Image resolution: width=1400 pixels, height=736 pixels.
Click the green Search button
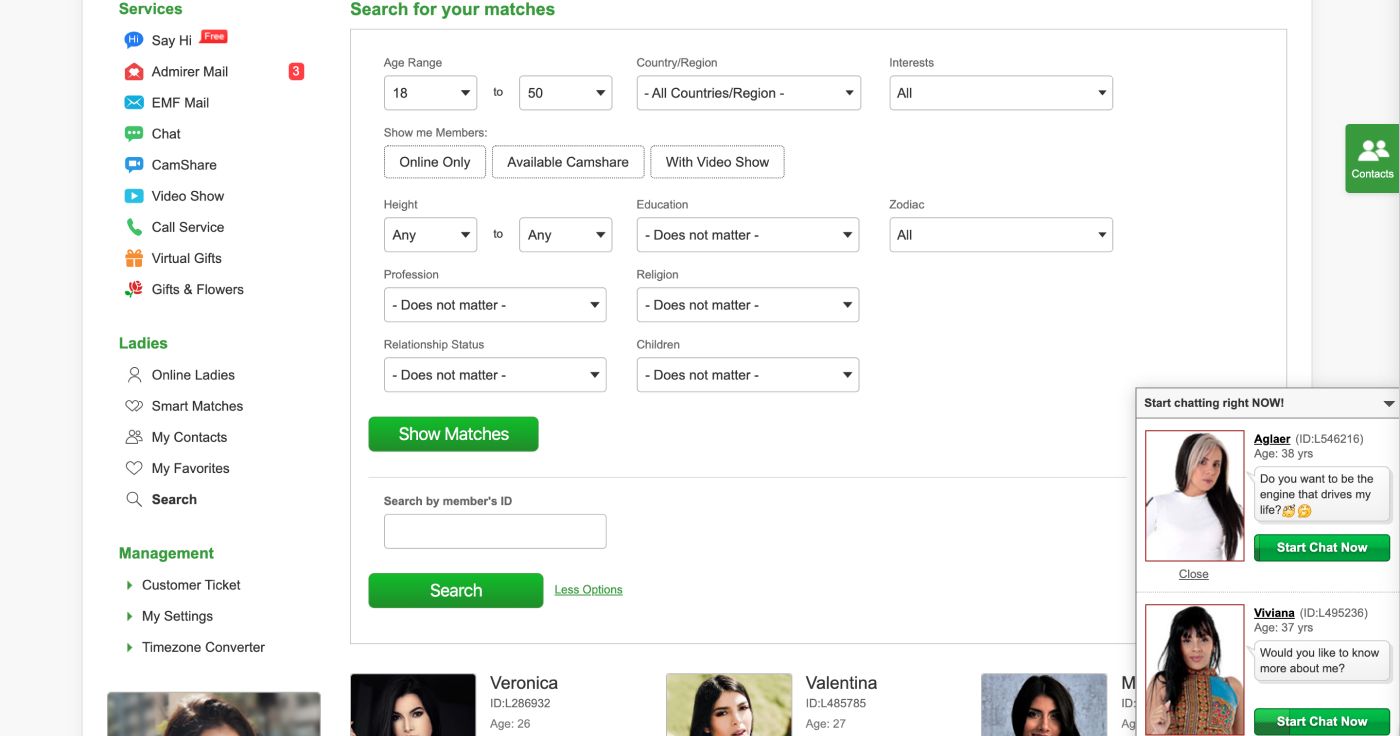pyautogui.click(x=456, y=590)
